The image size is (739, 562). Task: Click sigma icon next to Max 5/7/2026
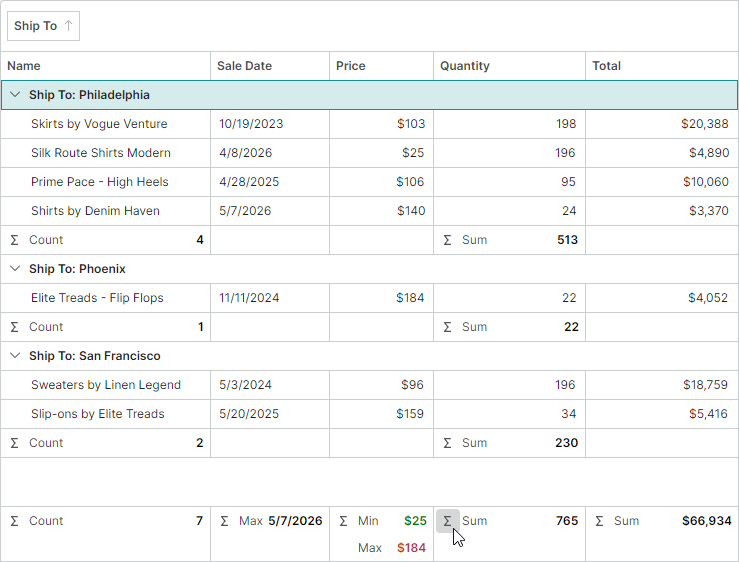224,521
